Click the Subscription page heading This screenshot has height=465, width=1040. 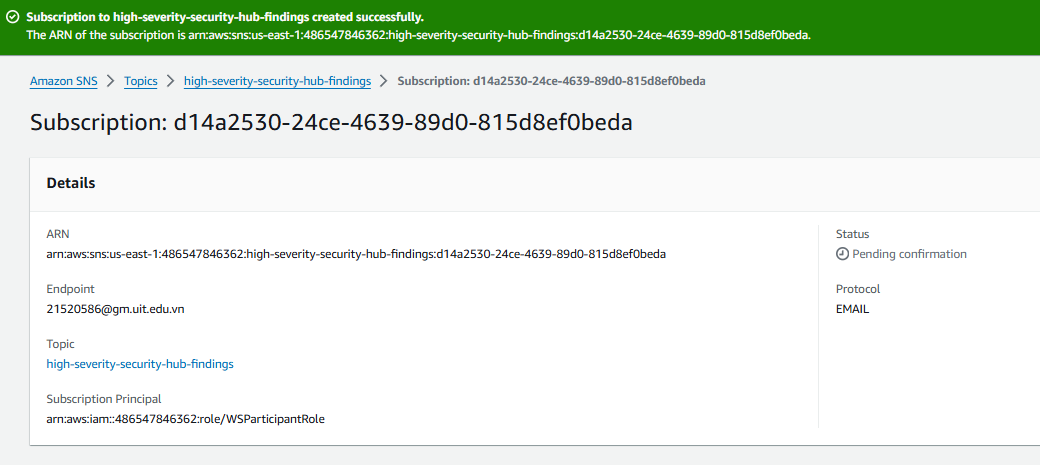coord(330,123)
